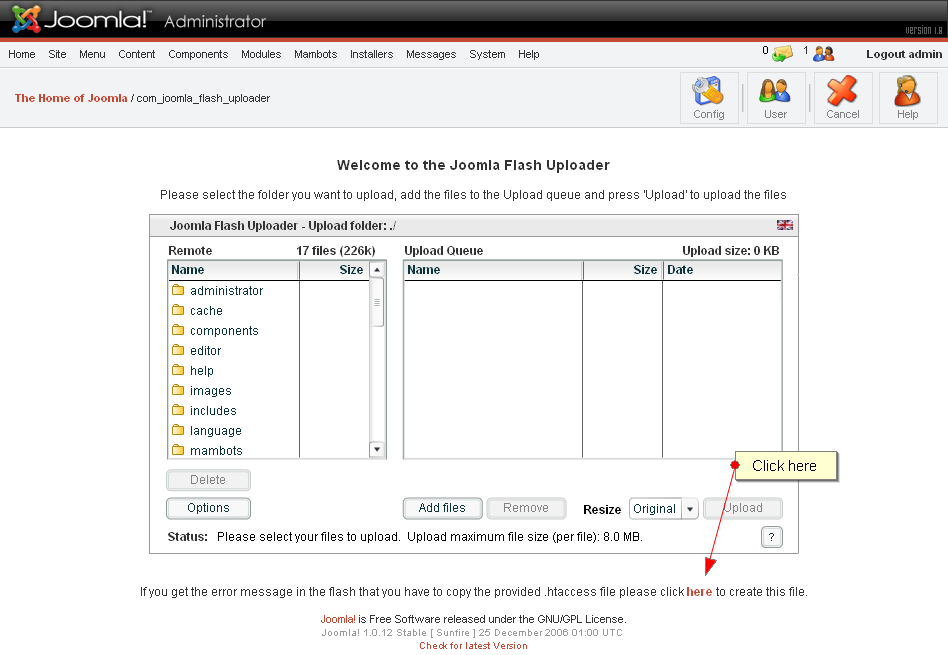Click the remote list scroll down arrow
This screenshot has height=655, width=948.
377,449
